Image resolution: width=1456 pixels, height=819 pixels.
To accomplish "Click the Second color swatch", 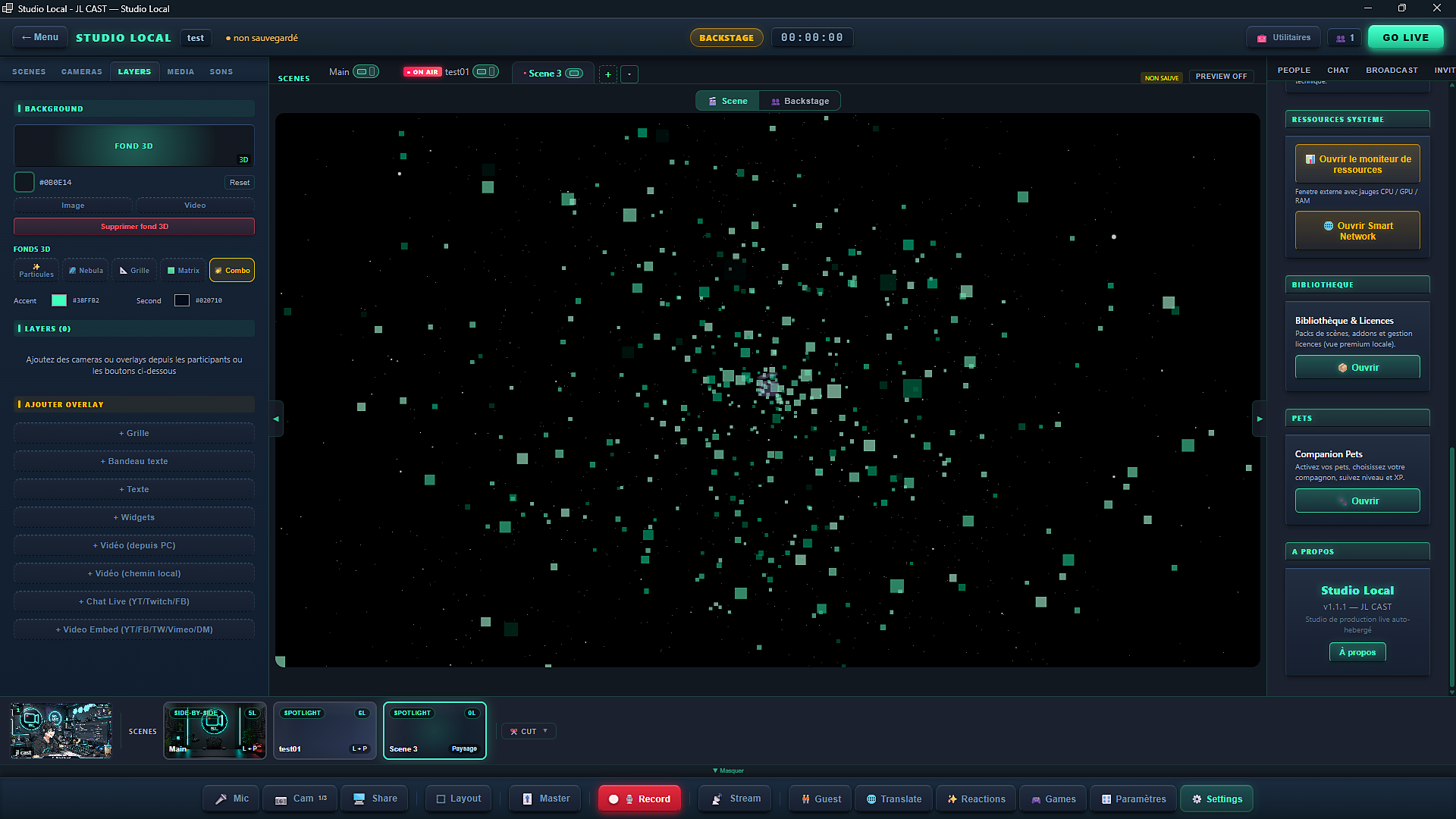I will 182,300.
